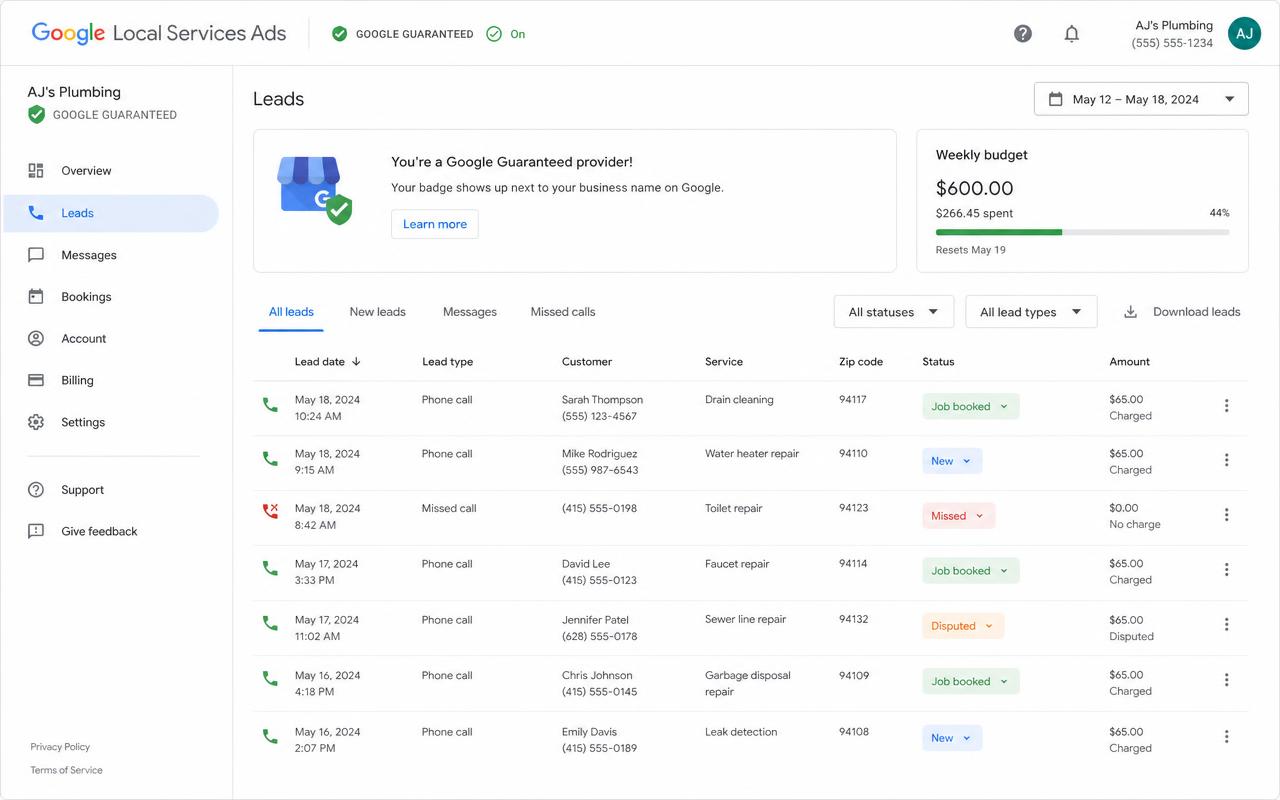Click the Settings gear icon in sidebar

click(x=36, y=422)
